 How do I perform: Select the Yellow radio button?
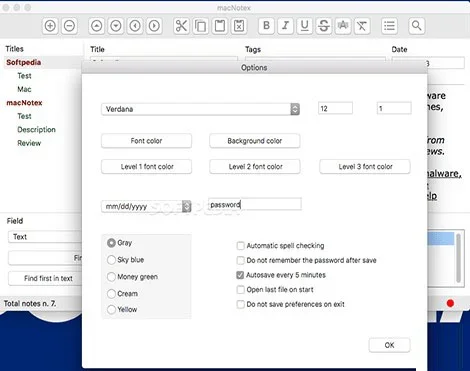point(111,309)
